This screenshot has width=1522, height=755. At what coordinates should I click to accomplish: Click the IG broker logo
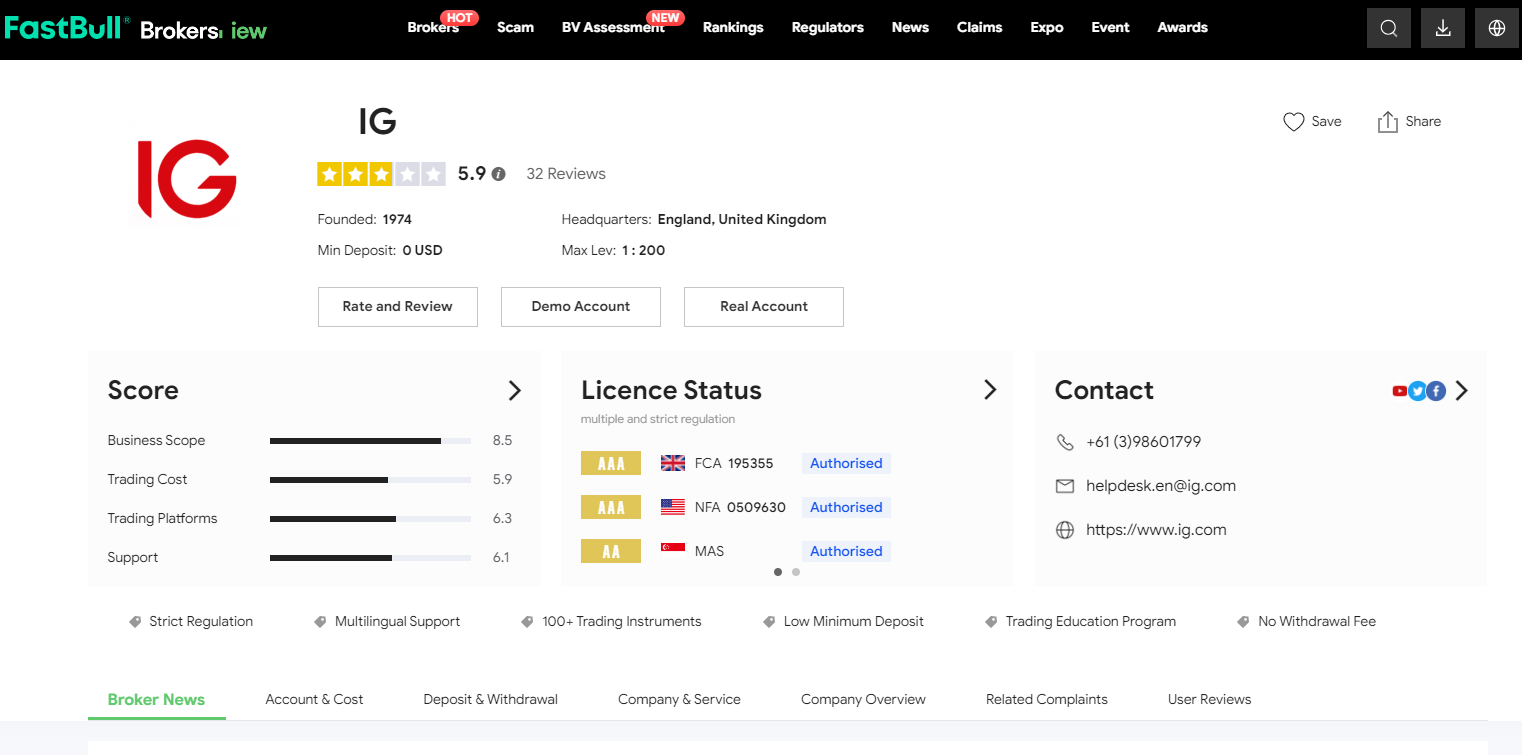186,179
